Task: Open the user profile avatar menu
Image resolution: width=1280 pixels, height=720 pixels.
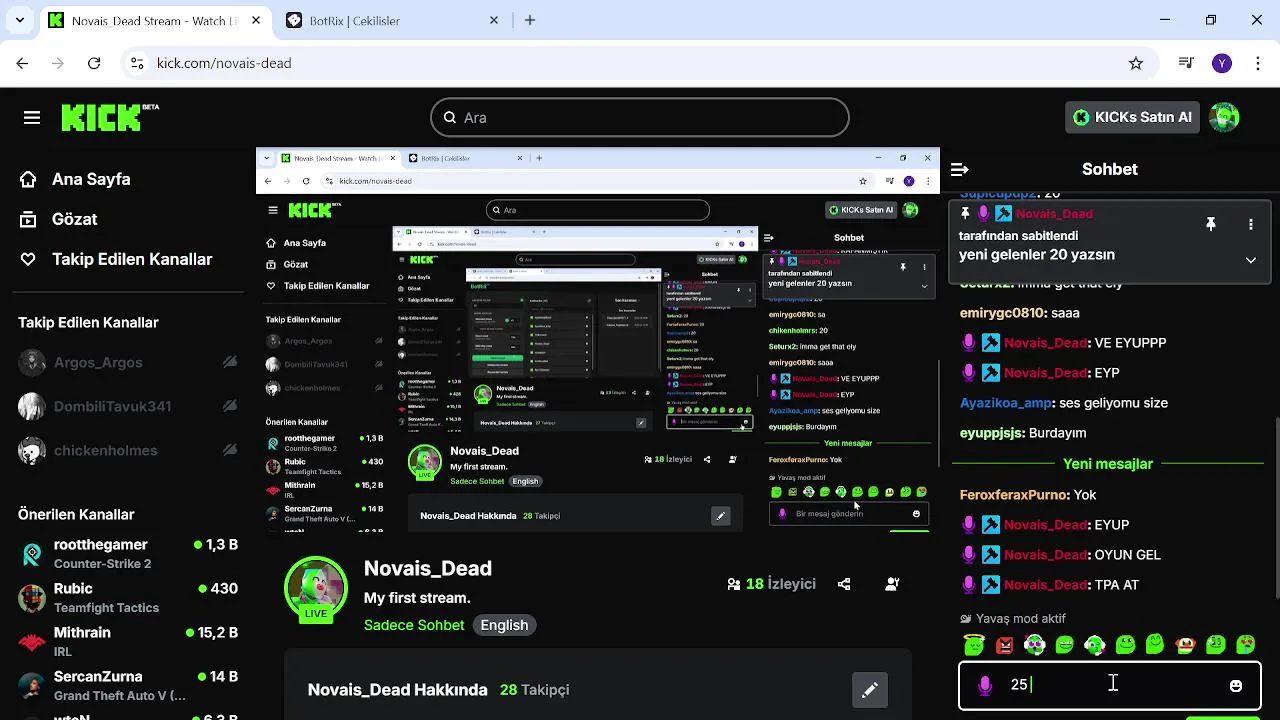Action: [1224, 117]
